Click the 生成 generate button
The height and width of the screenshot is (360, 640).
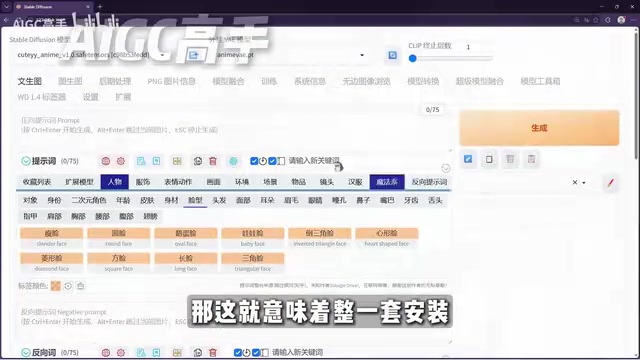point(539,128)
